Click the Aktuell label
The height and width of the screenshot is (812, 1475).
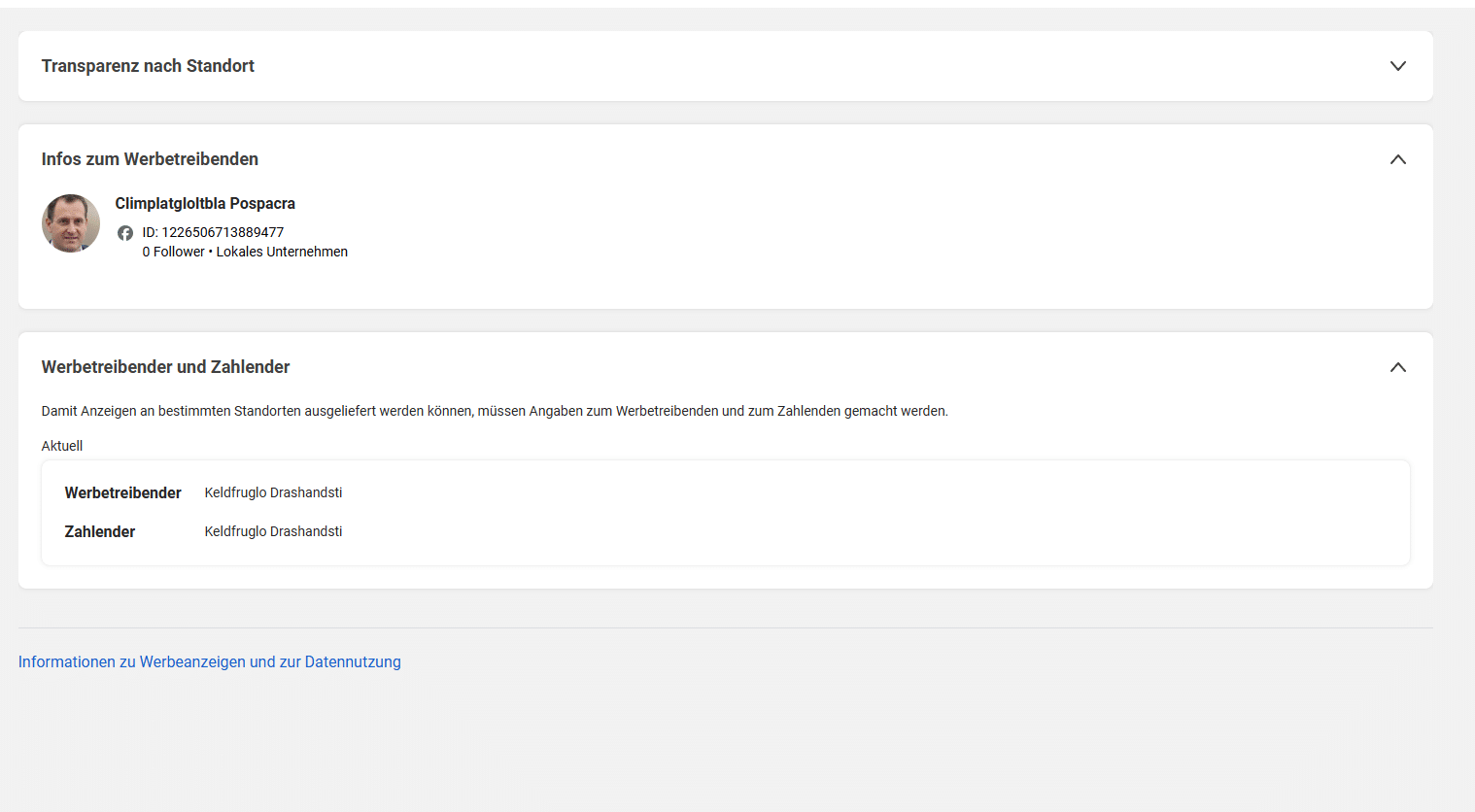[62, 446]
